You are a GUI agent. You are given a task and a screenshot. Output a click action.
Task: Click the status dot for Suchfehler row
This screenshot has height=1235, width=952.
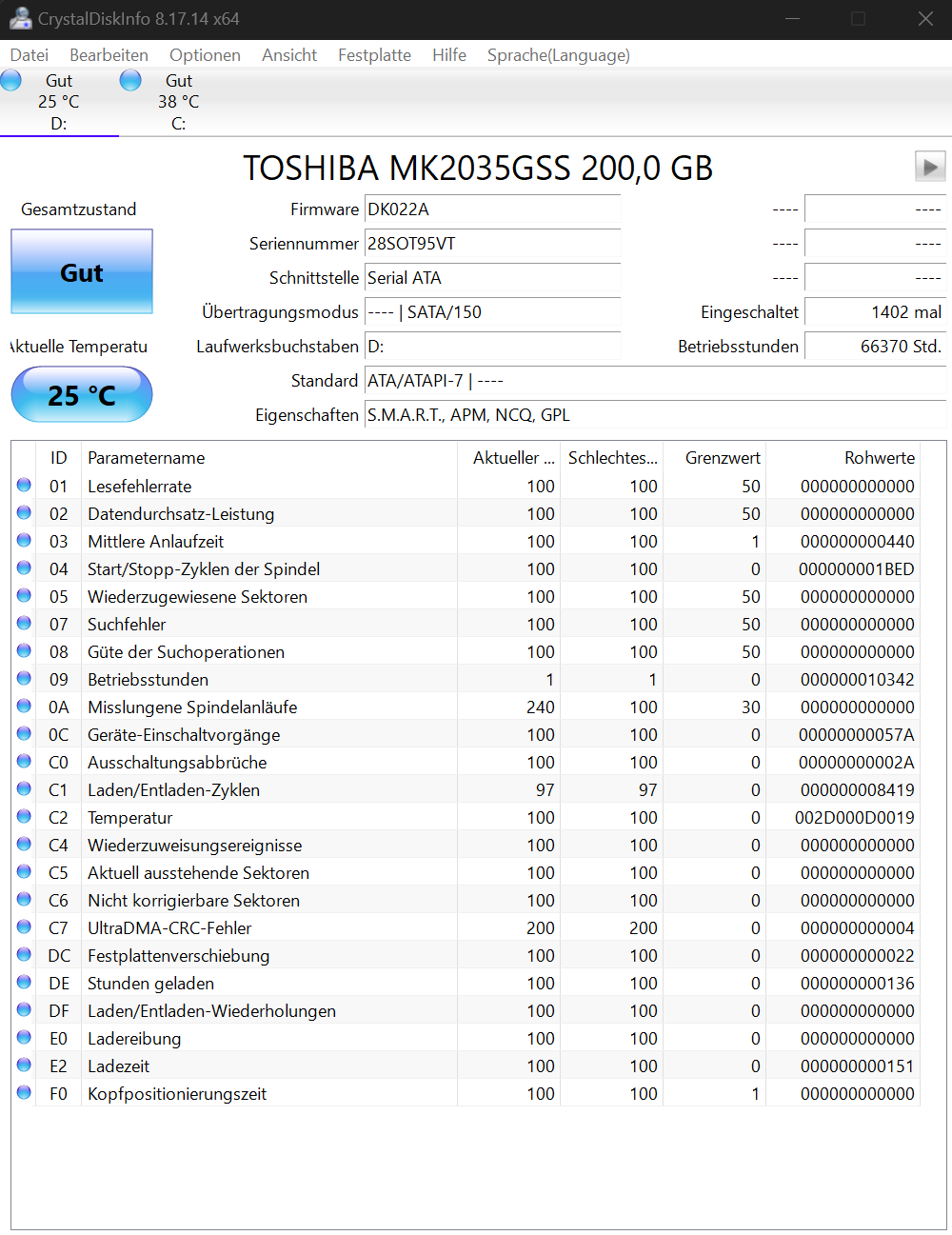click(24, 623)
